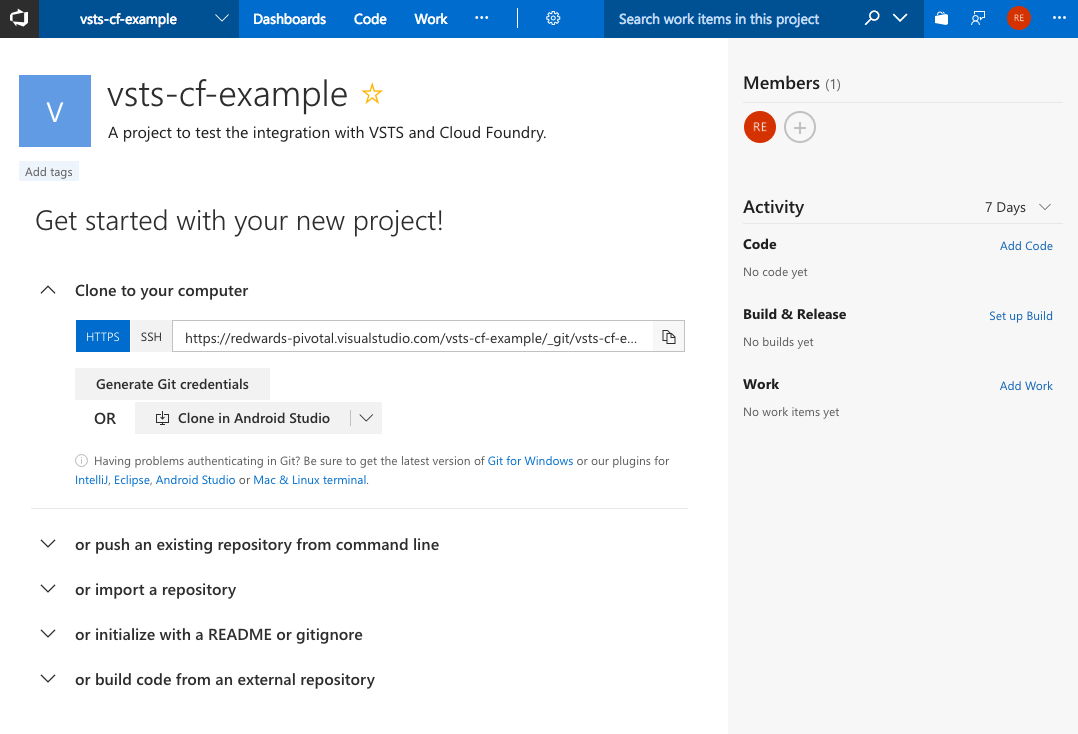Follow the Set up Build link
Image resolution: width=1078 pixels, height=734 pixels.
point(1020,316)
